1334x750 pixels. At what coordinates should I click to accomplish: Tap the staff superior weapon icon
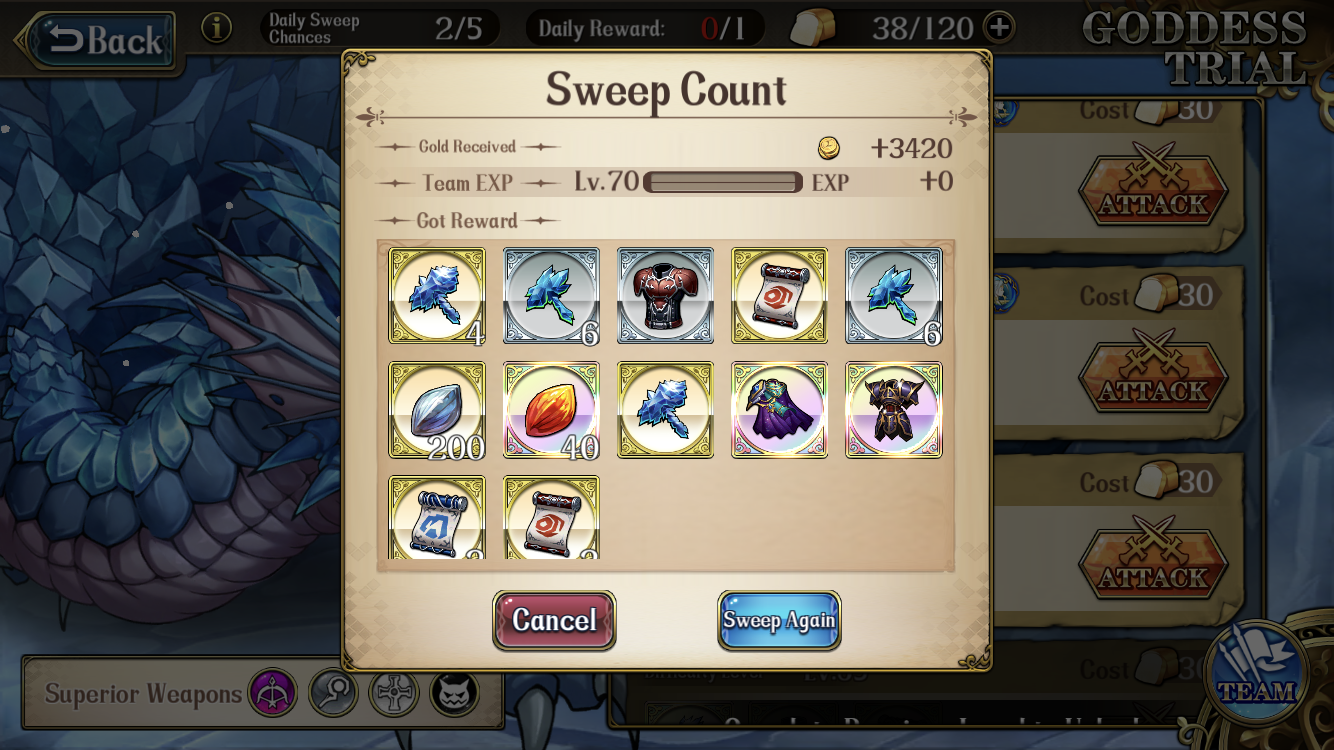tap(333, 693)
